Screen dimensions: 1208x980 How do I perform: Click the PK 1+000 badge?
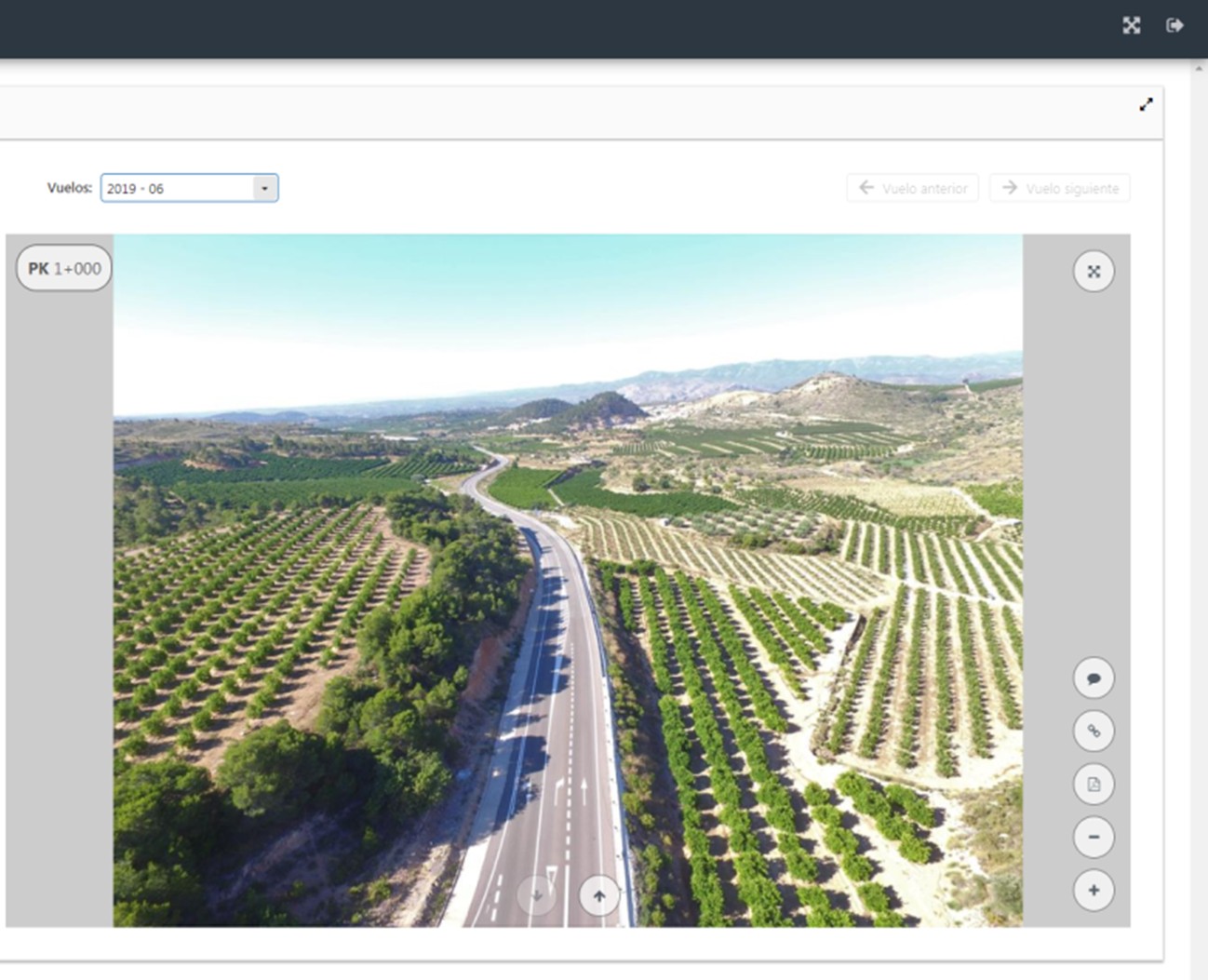click(64, 268)
